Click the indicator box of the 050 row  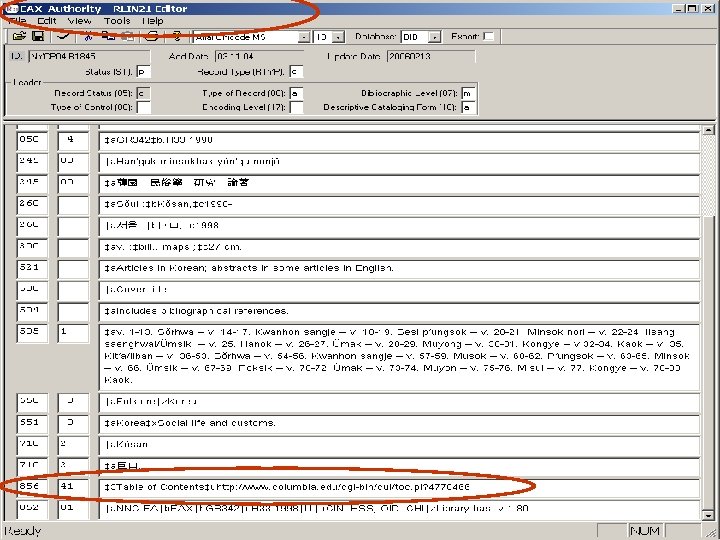tap(73, 141)
